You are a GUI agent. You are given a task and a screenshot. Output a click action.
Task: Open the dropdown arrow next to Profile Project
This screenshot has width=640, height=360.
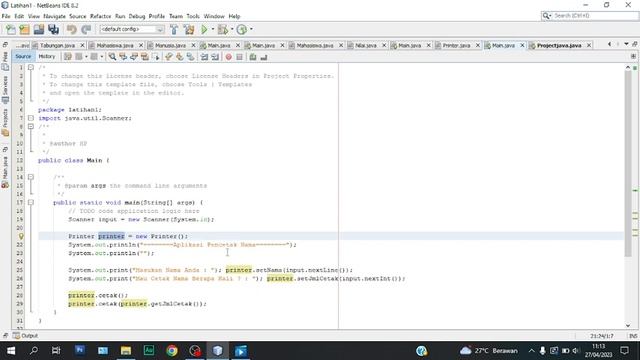pyautogui.click(x=251, y=29)
